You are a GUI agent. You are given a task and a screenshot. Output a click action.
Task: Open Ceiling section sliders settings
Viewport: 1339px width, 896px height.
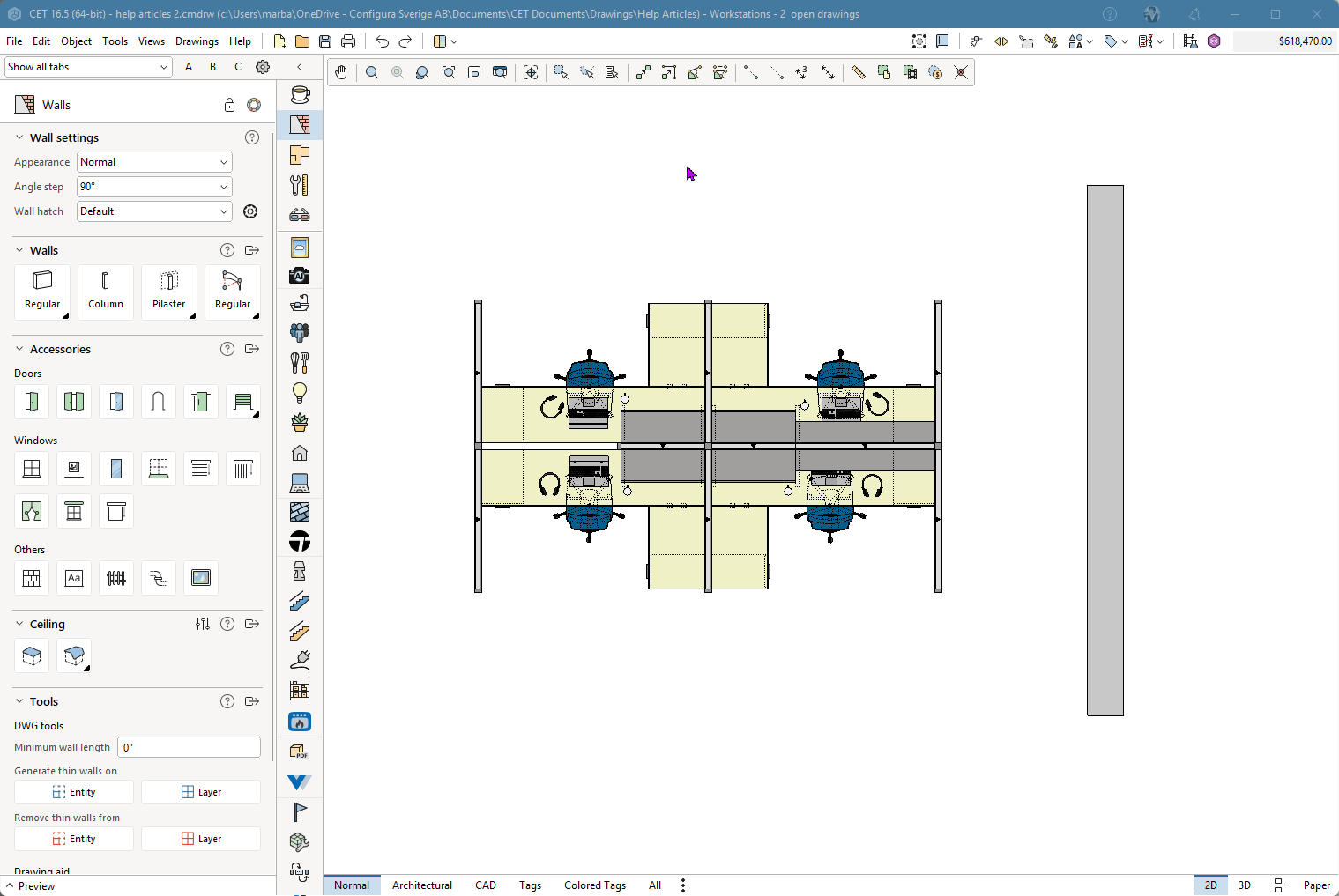tap(203, 624)
